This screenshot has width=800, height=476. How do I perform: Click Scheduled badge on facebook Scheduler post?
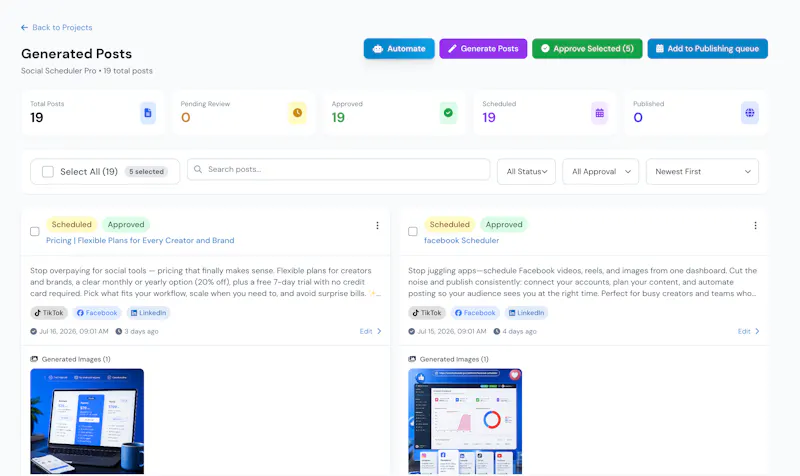pyautogui.click(x=449, y=224)
